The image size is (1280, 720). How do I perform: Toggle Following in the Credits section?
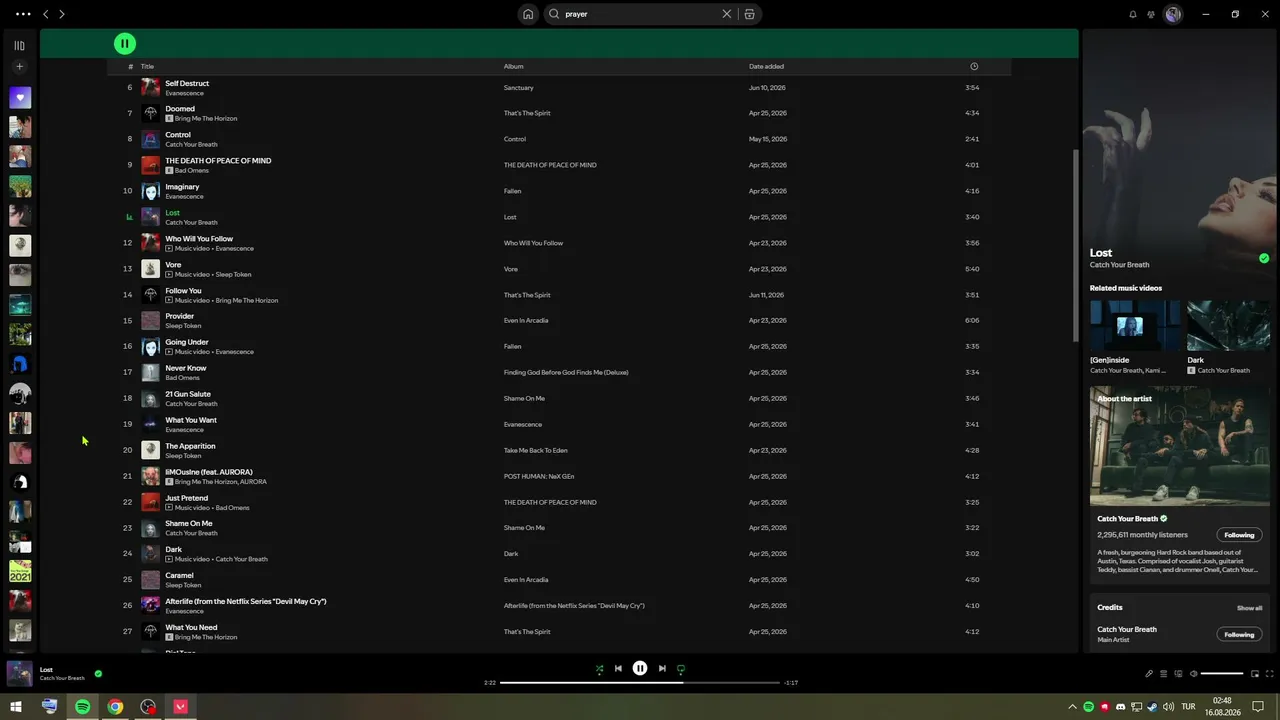tap(1239, 634)
